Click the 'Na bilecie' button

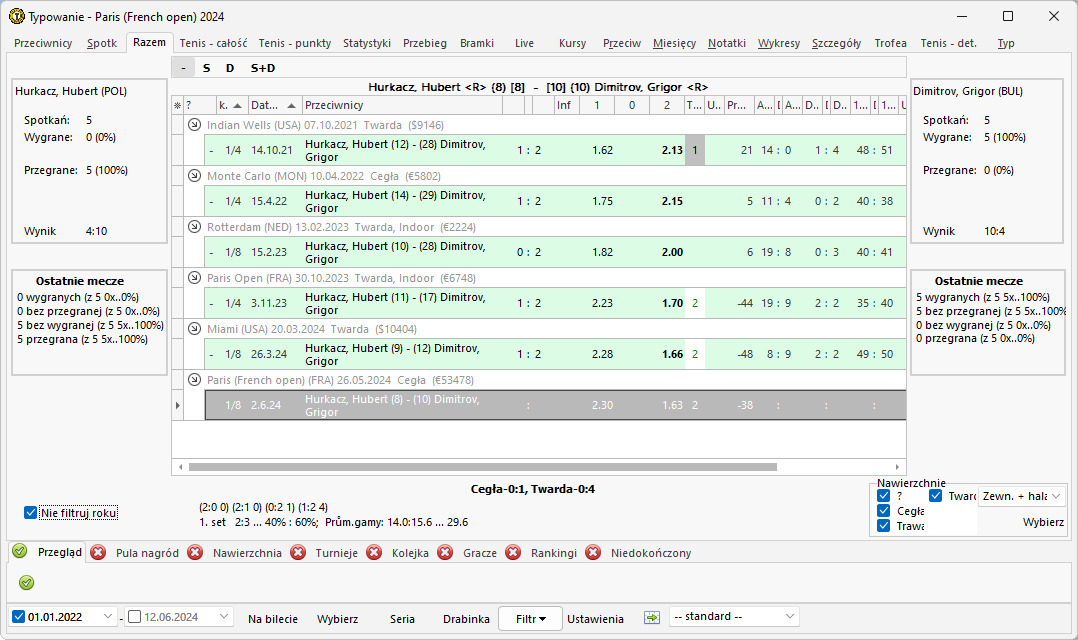coord(273,619)
